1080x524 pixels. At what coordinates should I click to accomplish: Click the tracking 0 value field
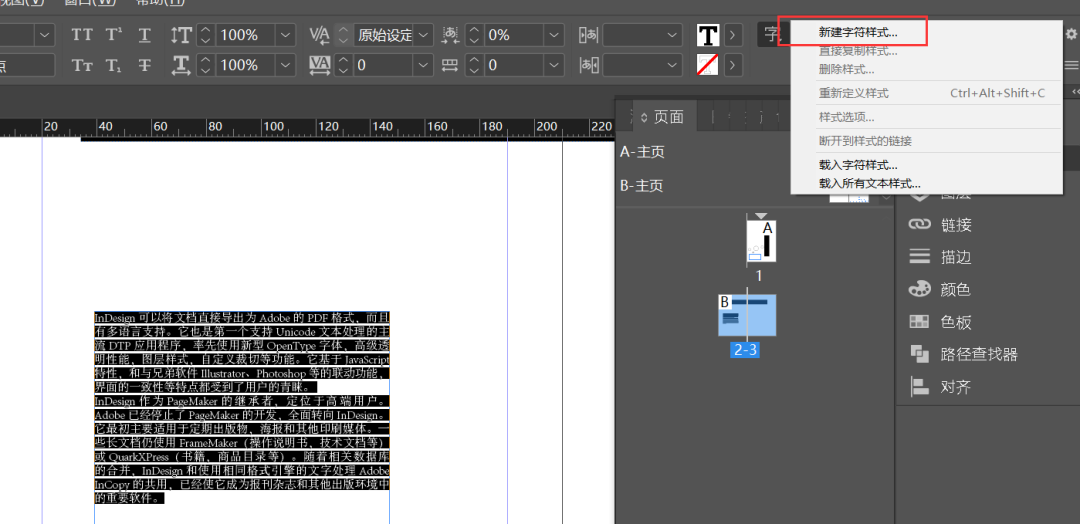coord(383,65)
